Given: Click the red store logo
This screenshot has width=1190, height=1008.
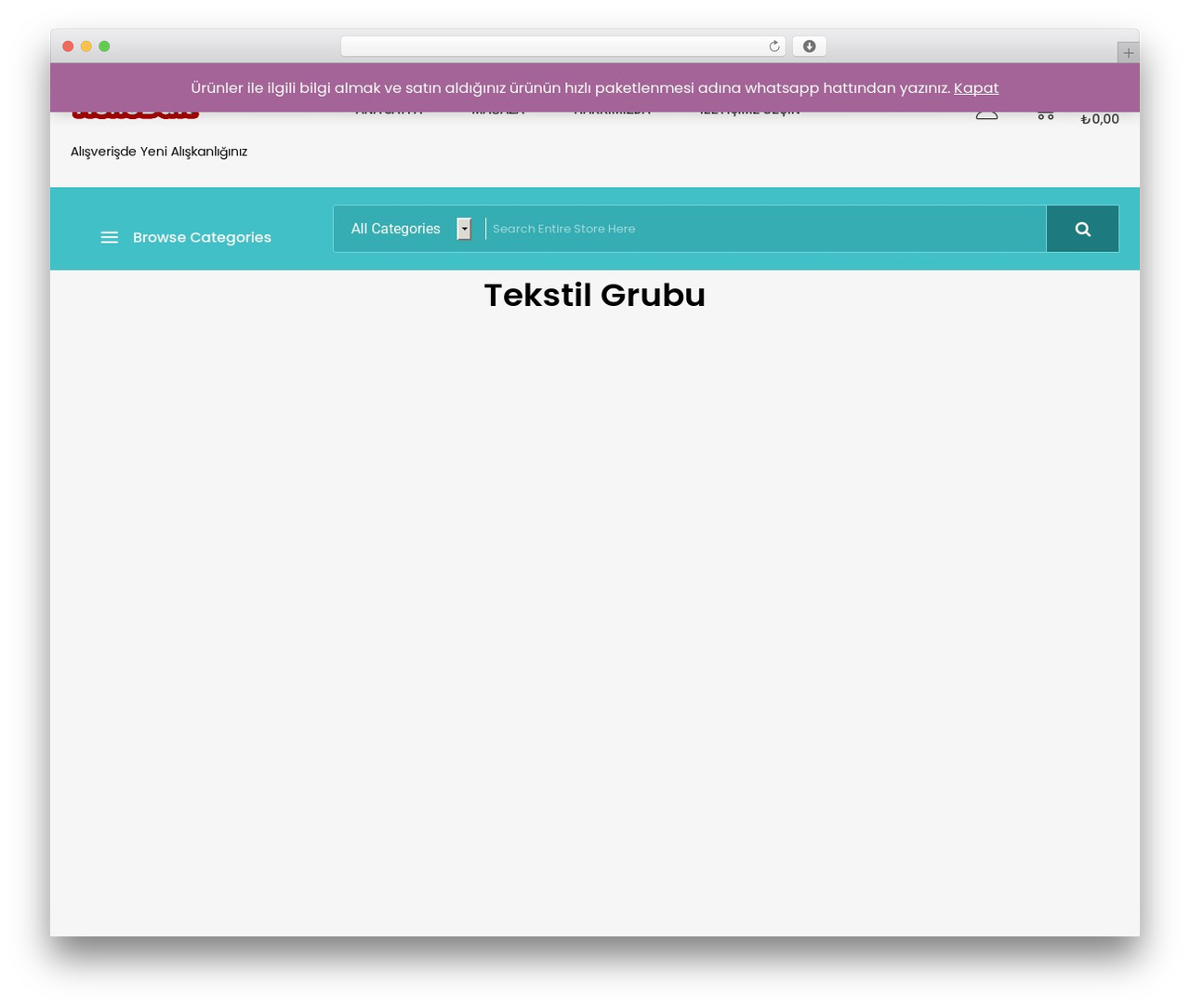Looking at the screenshot, I should pos(136,115).
